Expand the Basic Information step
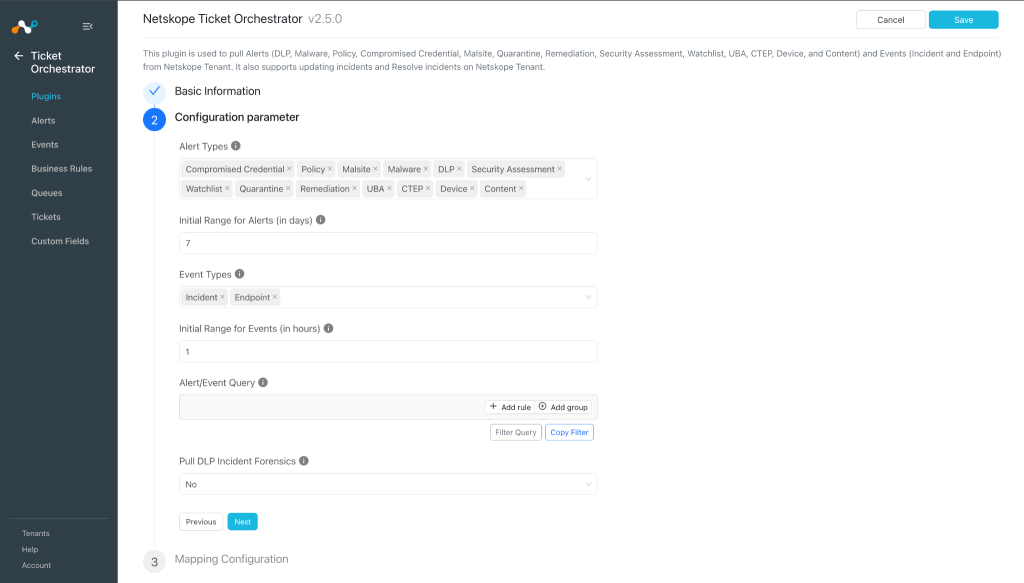The image size is (1024, 583). point(217,91)
